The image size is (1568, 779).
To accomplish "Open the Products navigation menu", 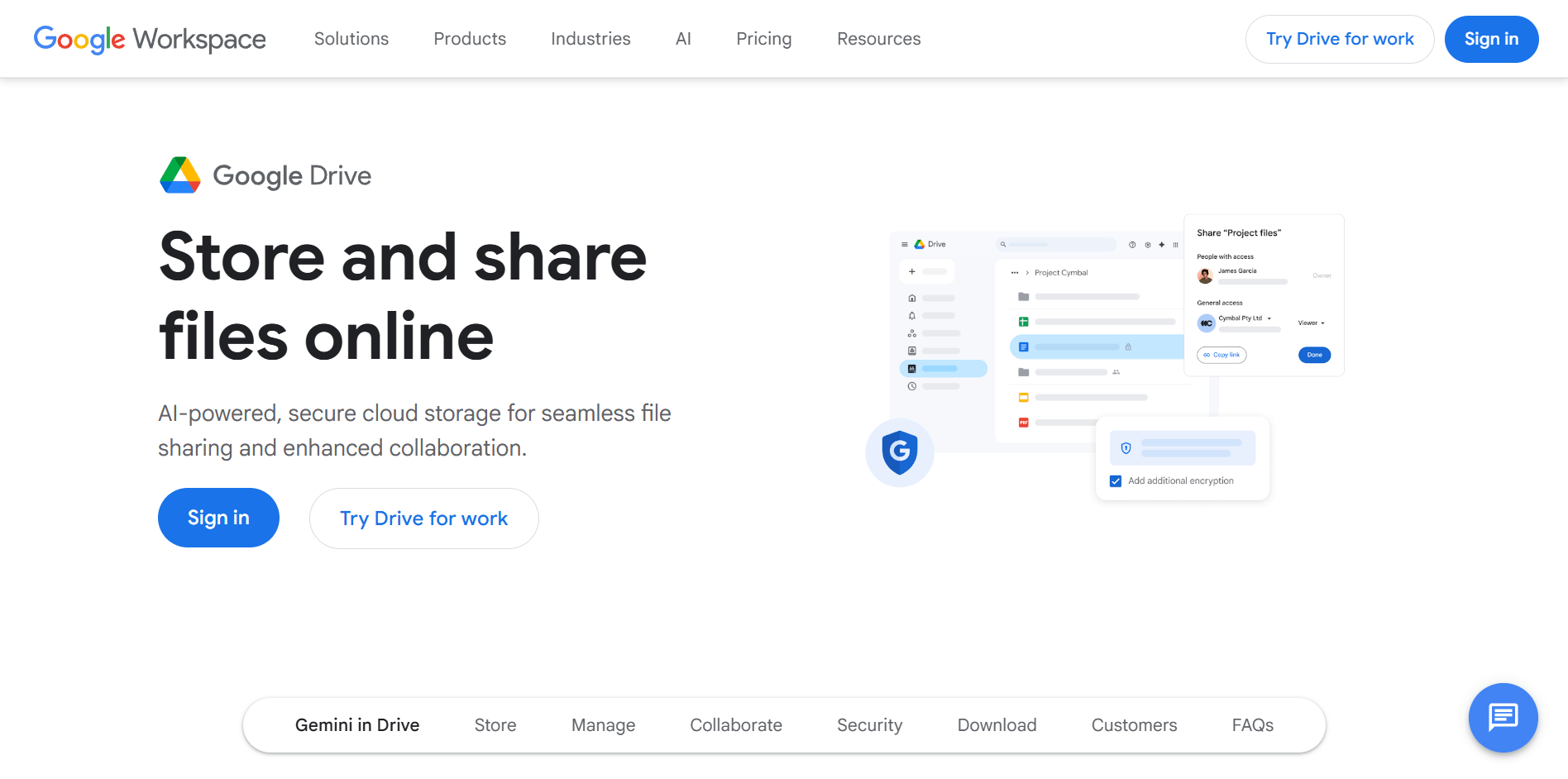I will click(x=470, y=39).
